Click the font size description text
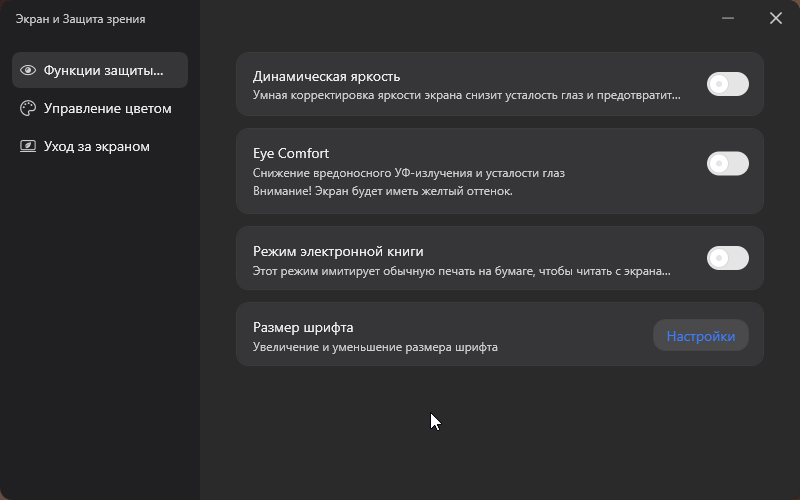This screenshot has width=800, height=500. click(375, 347)
